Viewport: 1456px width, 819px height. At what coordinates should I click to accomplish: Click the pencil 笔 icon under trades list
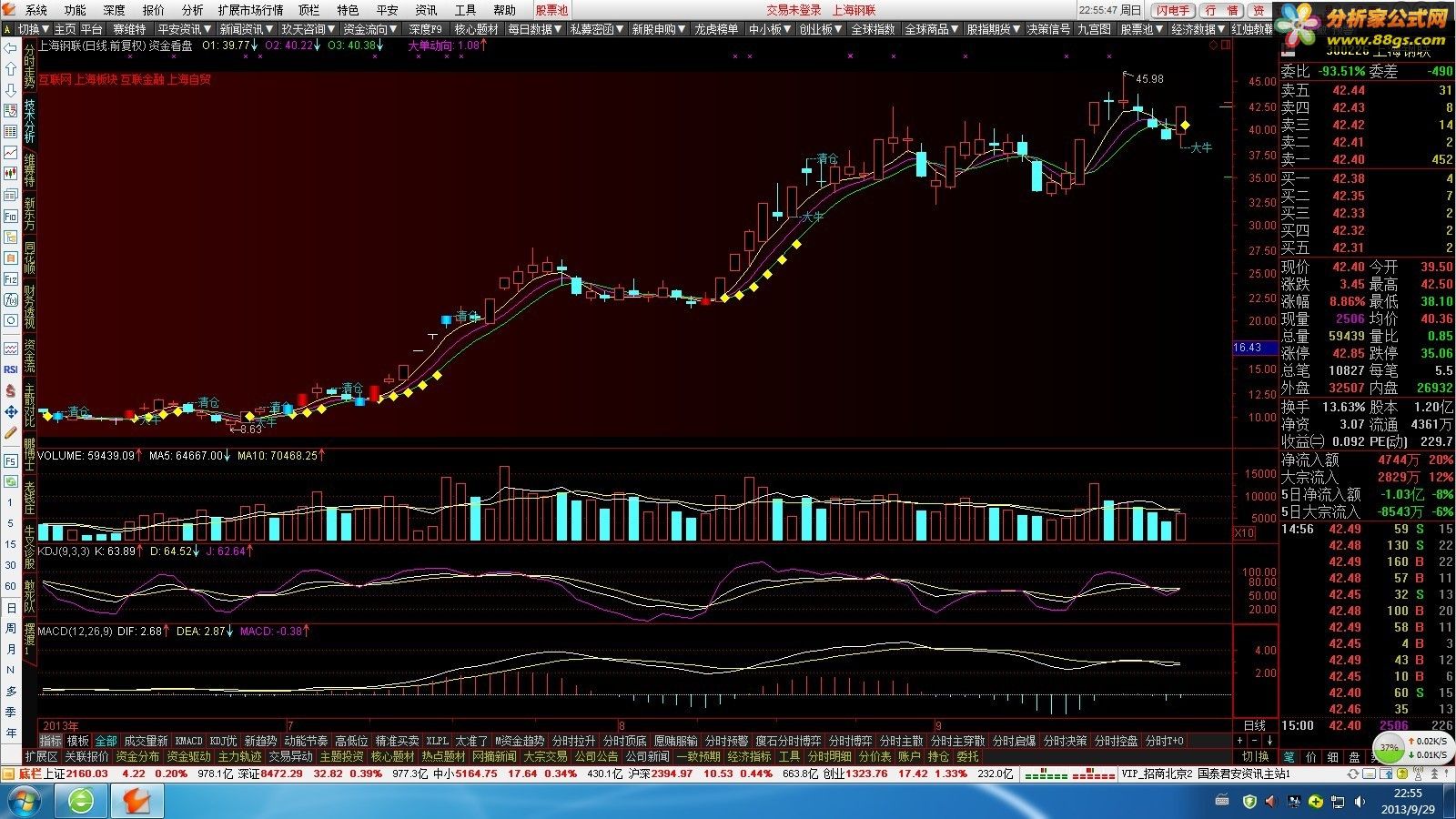coord(1289,756)
